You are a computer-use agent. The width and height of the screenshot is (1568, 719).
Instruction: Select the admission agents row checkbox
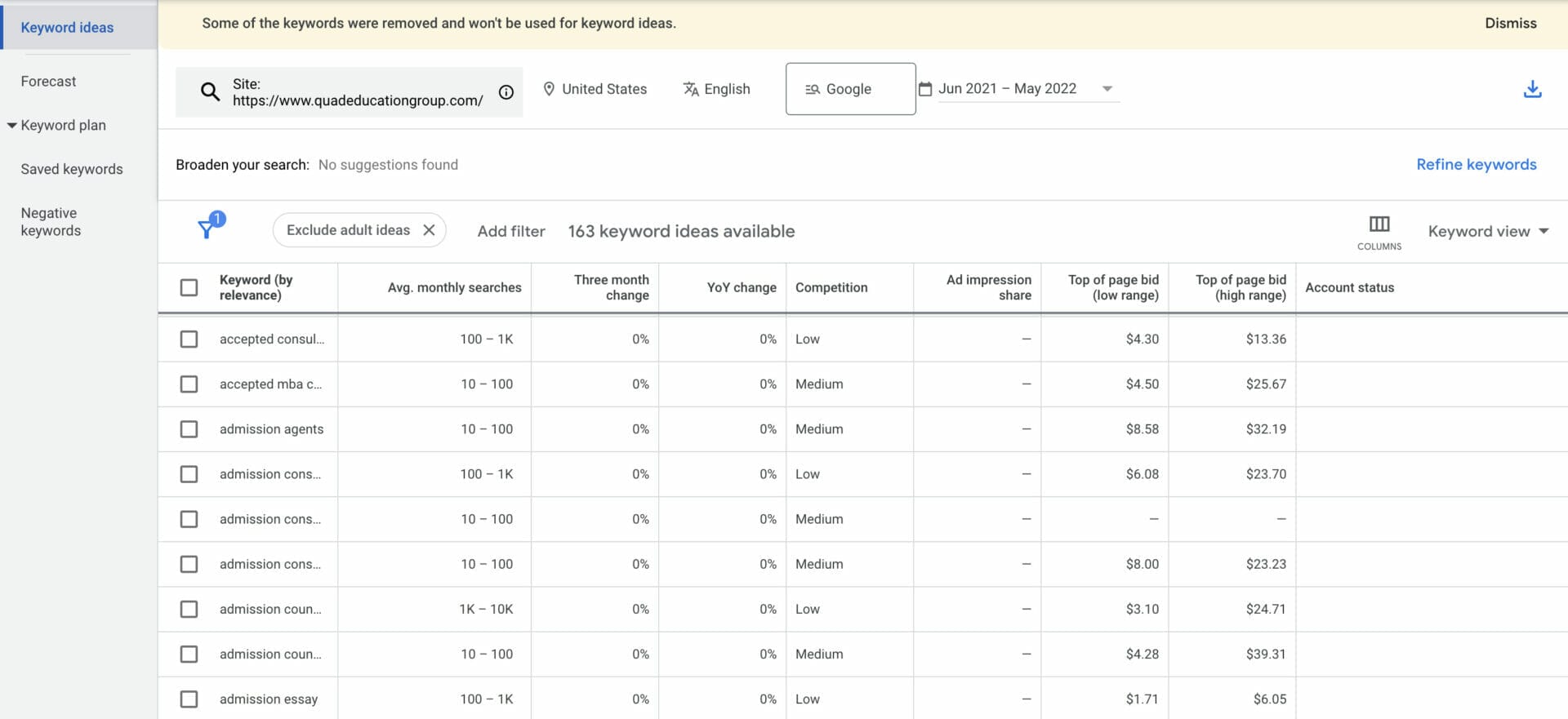tap(189, 428)
